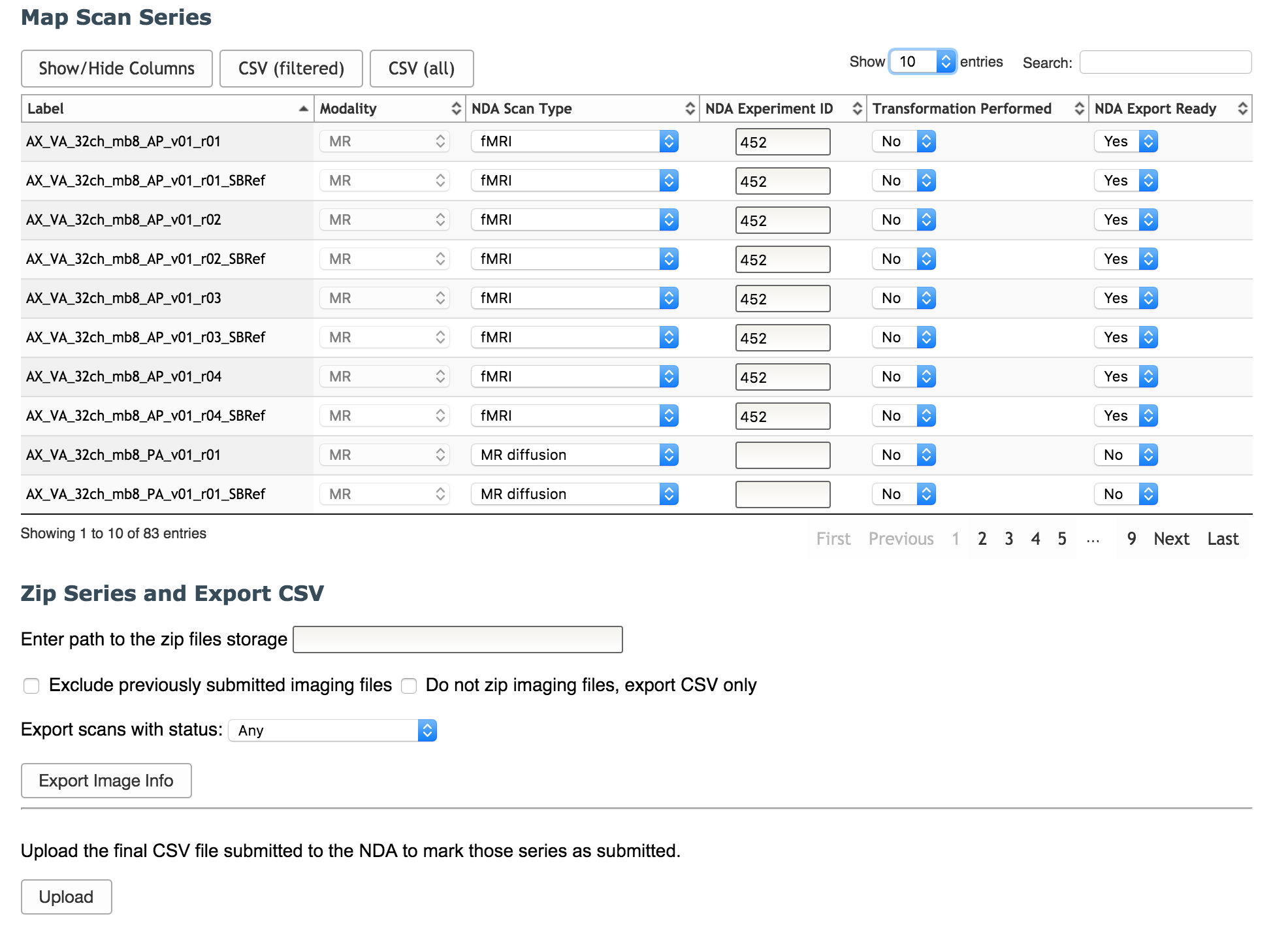This screenshot has width=1288, height=925.
Task: Go to page 9 of entries
Action: click(x=1131, y=539)
